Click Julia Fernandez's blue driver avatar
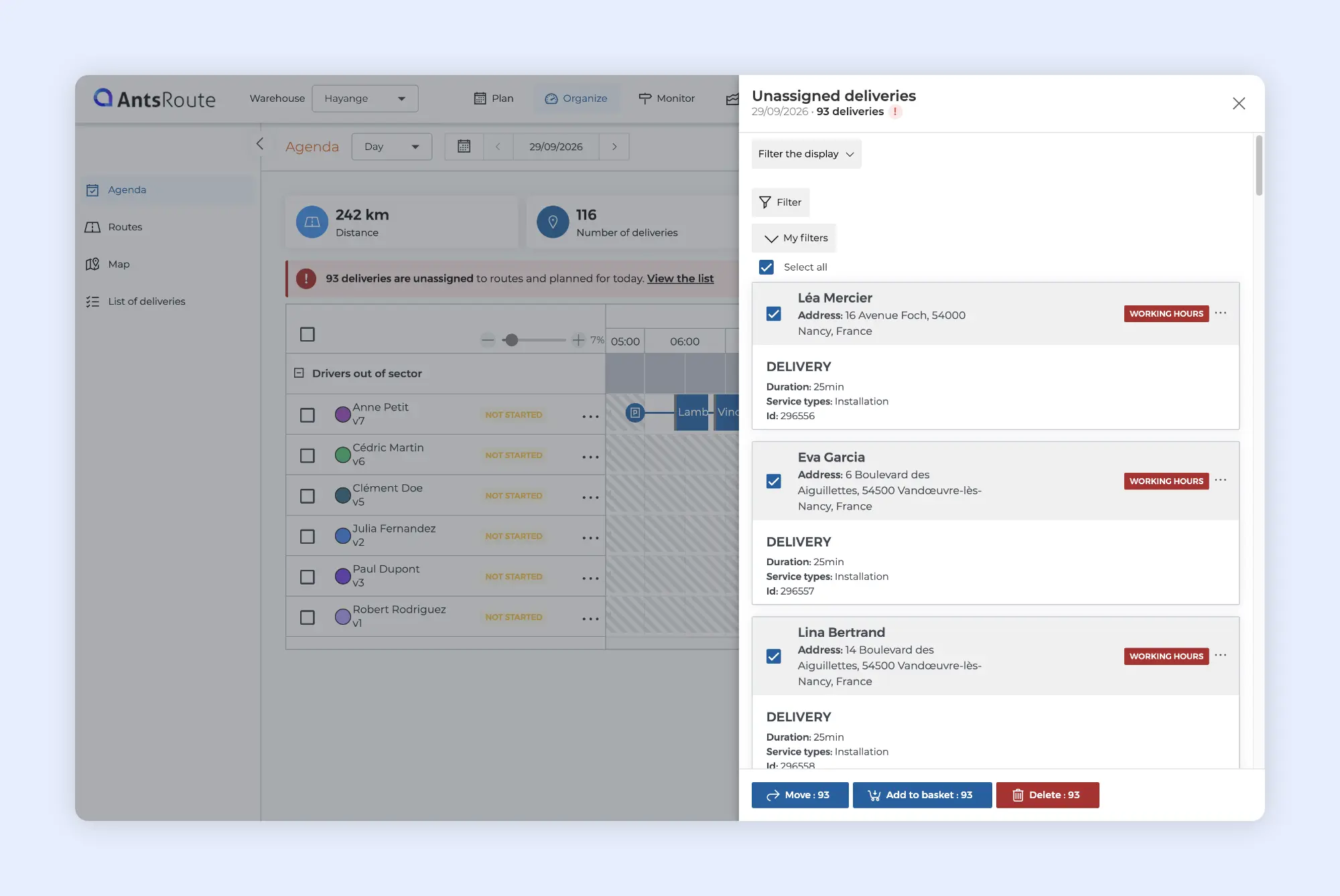This screenshot has width=1340, height=896. (343, 536)
